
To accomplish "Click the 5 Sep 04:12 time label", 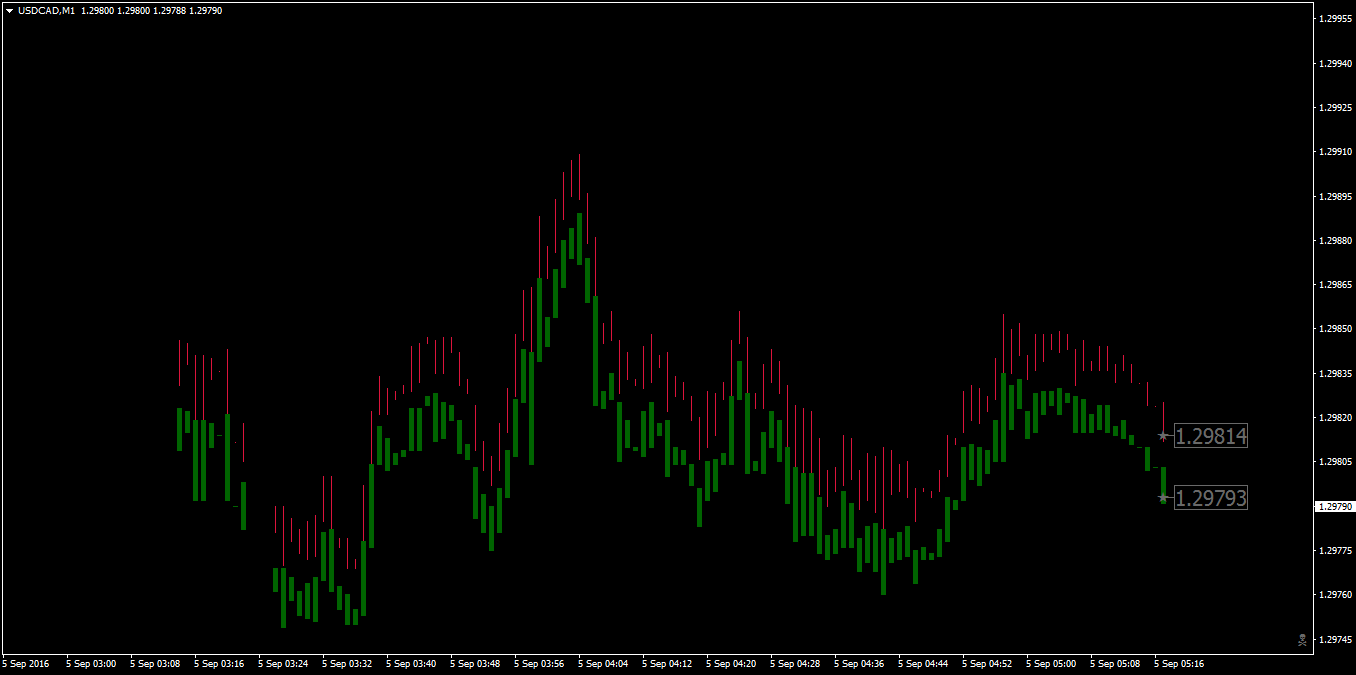I will coord(667,663).
